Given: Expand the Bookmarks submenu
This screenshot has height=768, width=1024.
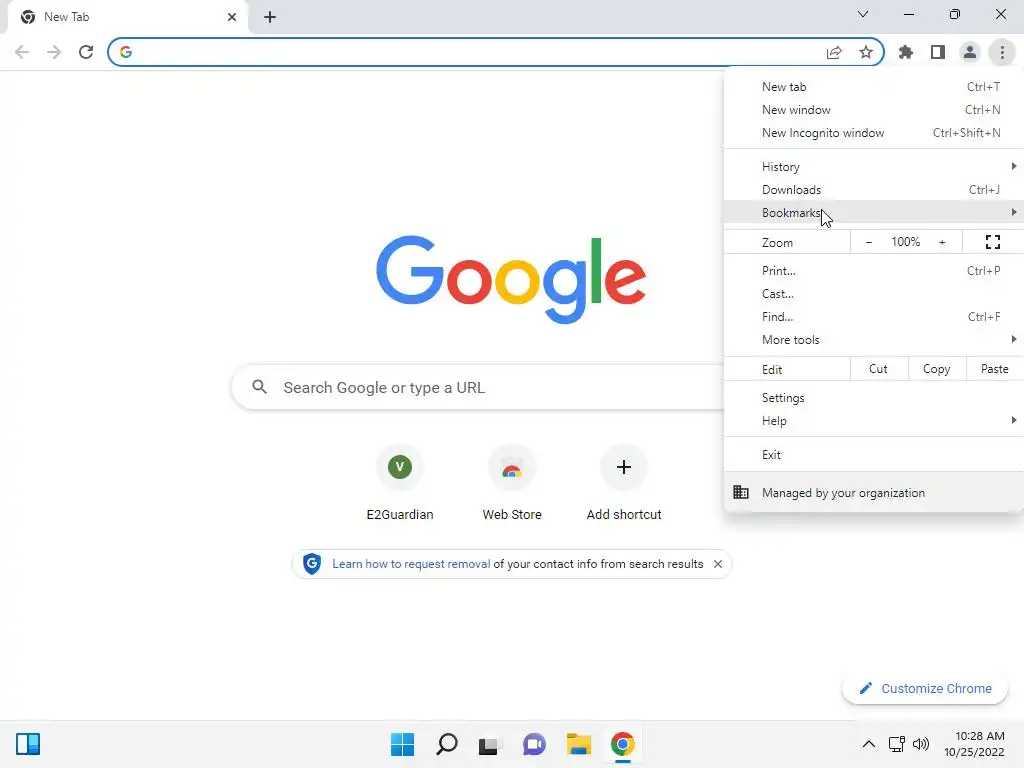Looking at the screenshot, I should click(874, 212).
